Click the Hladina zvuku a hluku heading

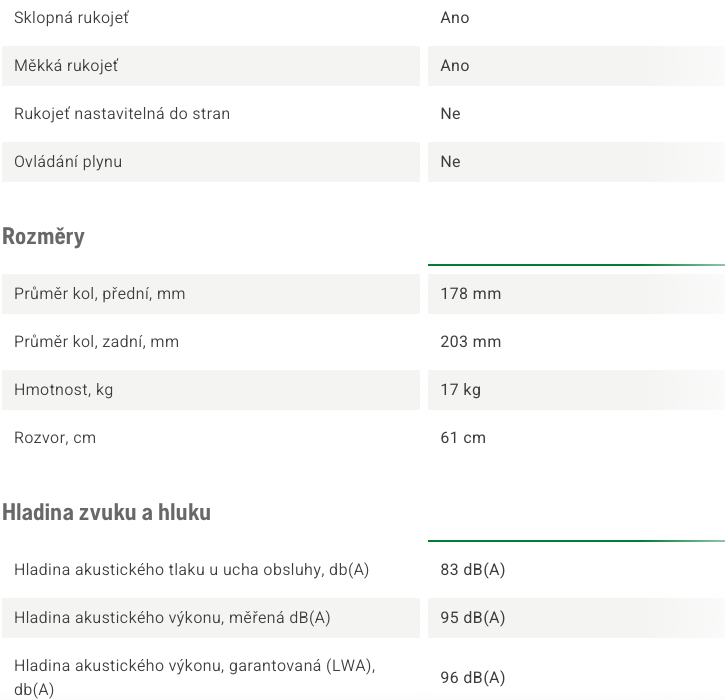(106, 512)
